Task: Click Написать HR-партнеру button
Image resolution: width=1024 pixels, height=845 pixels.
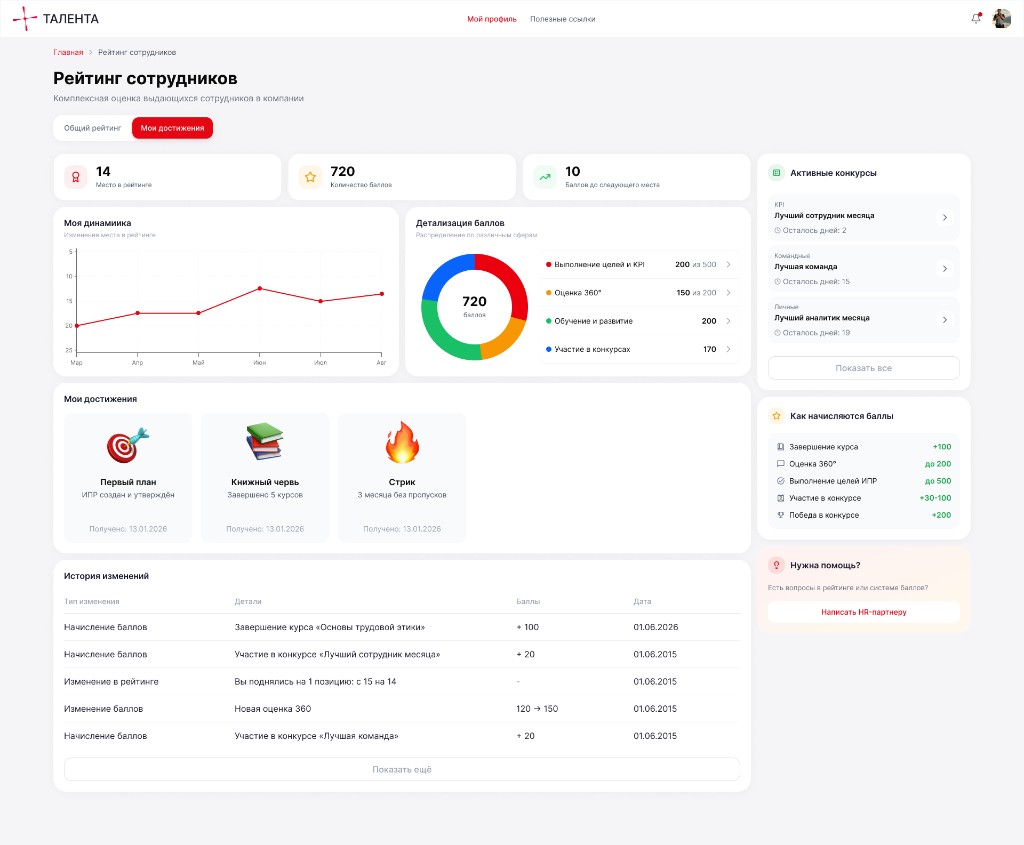Action: click(863, 612)
